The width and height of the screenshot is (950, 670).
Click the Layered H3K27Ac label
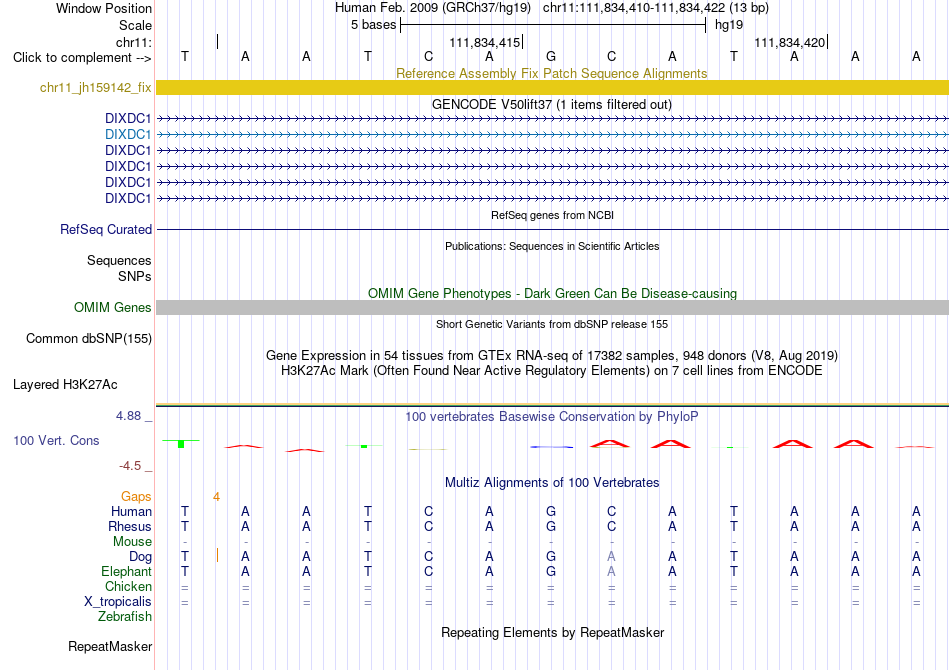(x=65, y=385)
